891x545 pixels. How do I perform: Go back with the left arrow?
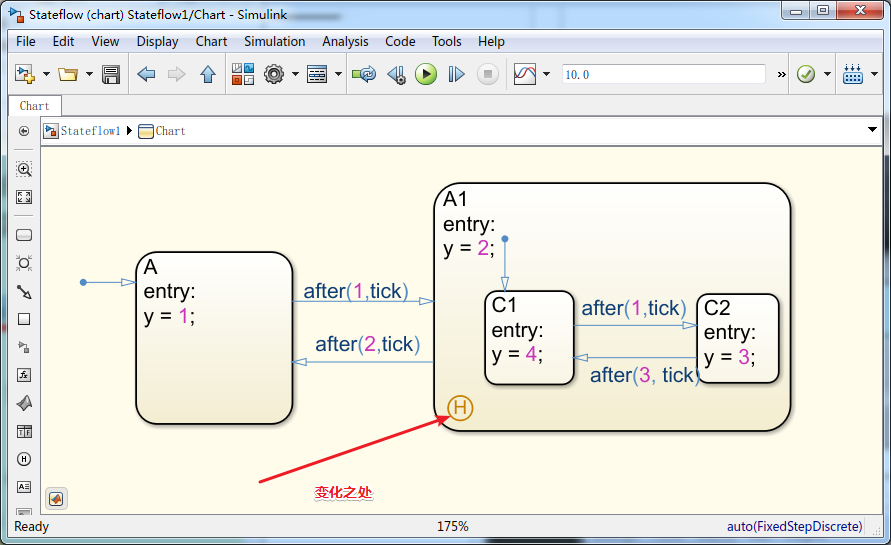pyautogui.click(x=147, y=74)
